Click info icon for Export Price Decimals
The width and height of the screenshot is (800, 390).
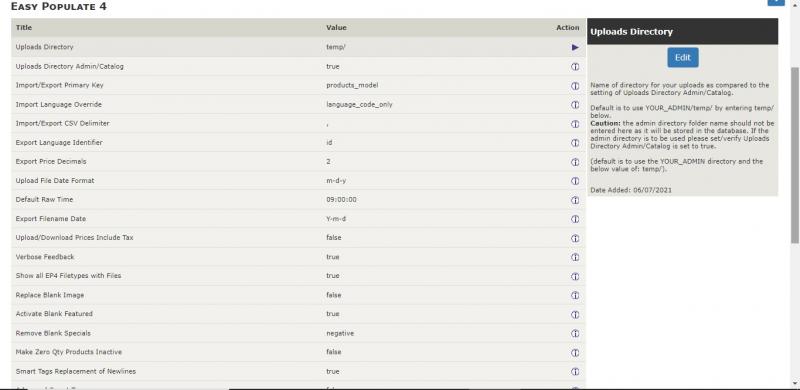click(x=575, y=162)
